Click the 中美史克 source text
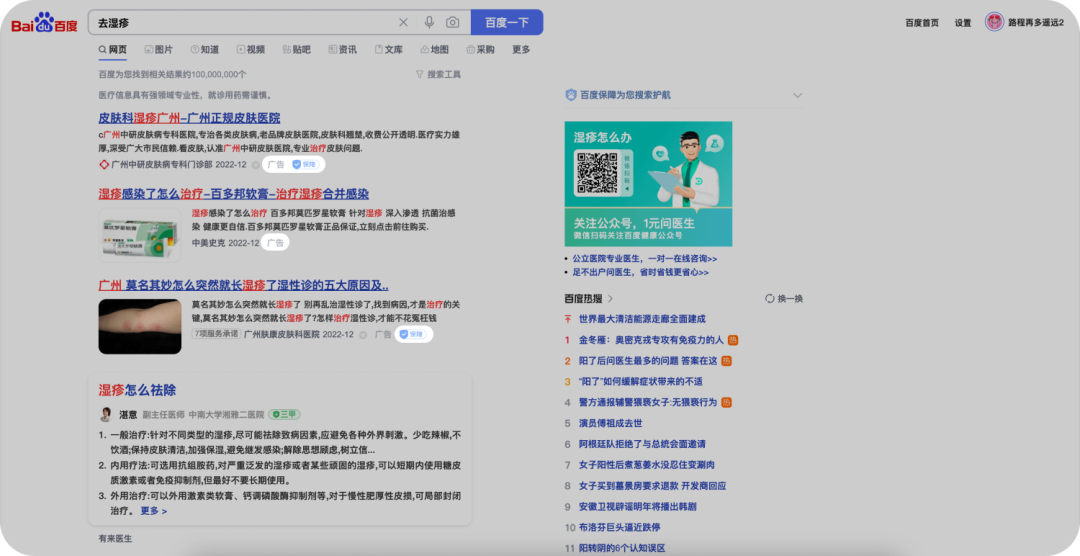The width and height of the screenshot is (1080, 556). click(x=208, y=243)
